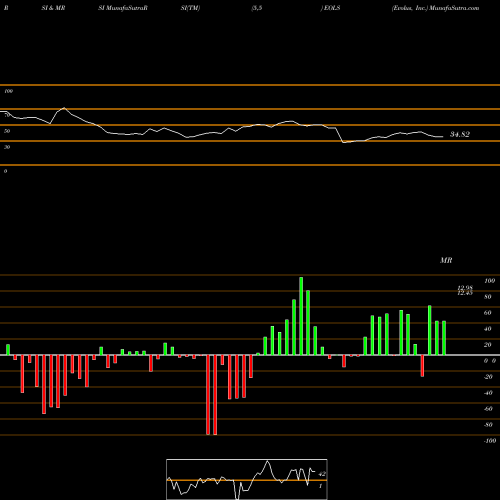
Task: Click the 40 label on MR axis
Action: click(x=488, y=329)
